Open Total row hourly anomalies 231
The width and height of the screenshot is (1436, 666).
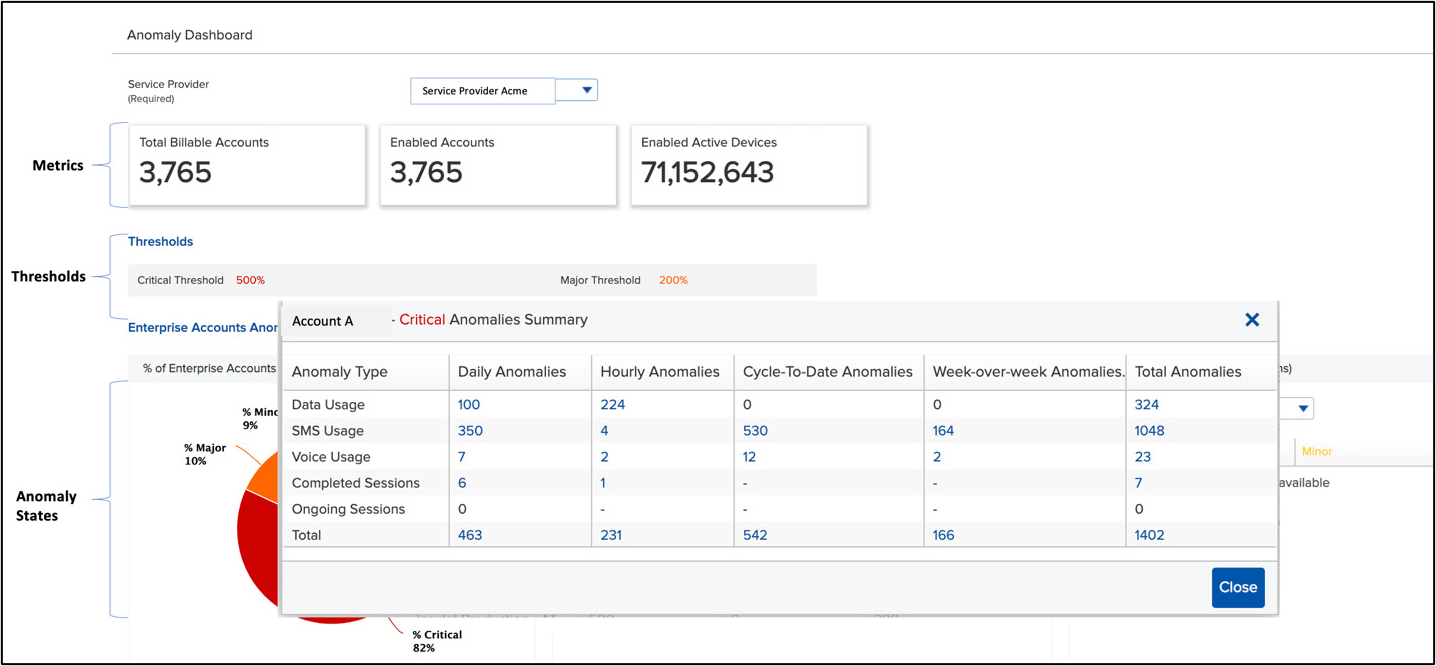click(x=611, y=535)
